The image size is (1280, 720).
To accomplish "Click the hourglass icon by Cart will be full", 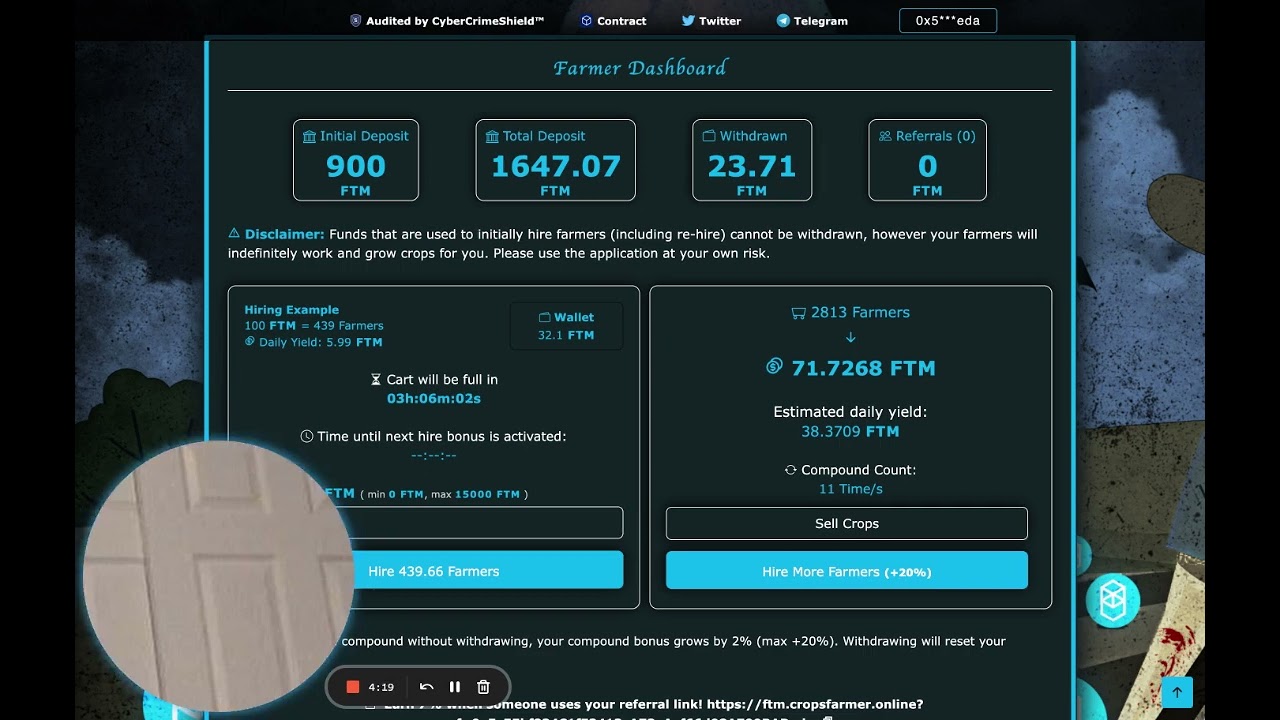I will [376, 379].
